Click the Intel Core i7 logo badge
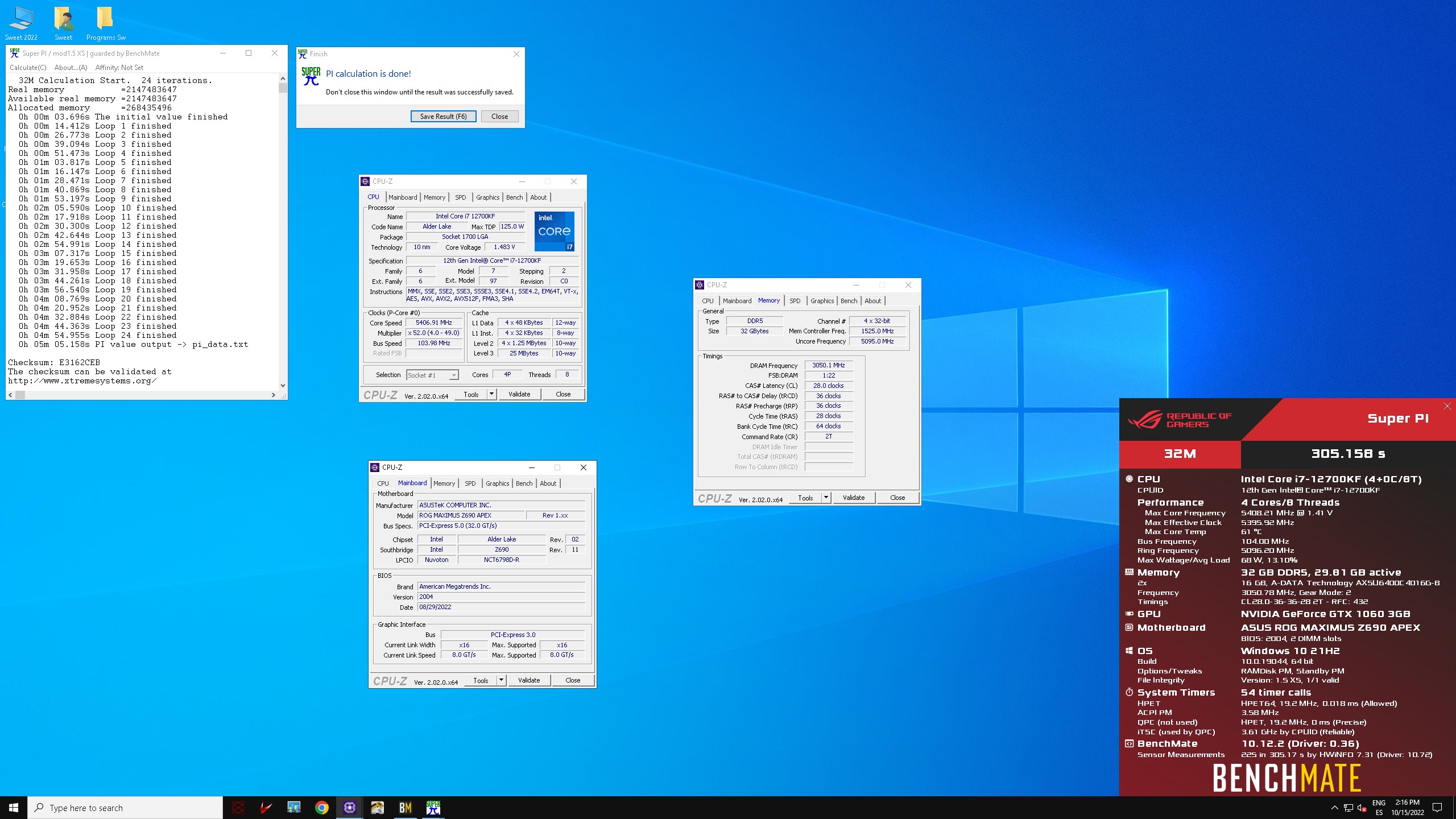Image resolution: width=1456 pixels, height=819 pixels. [555, 231]
